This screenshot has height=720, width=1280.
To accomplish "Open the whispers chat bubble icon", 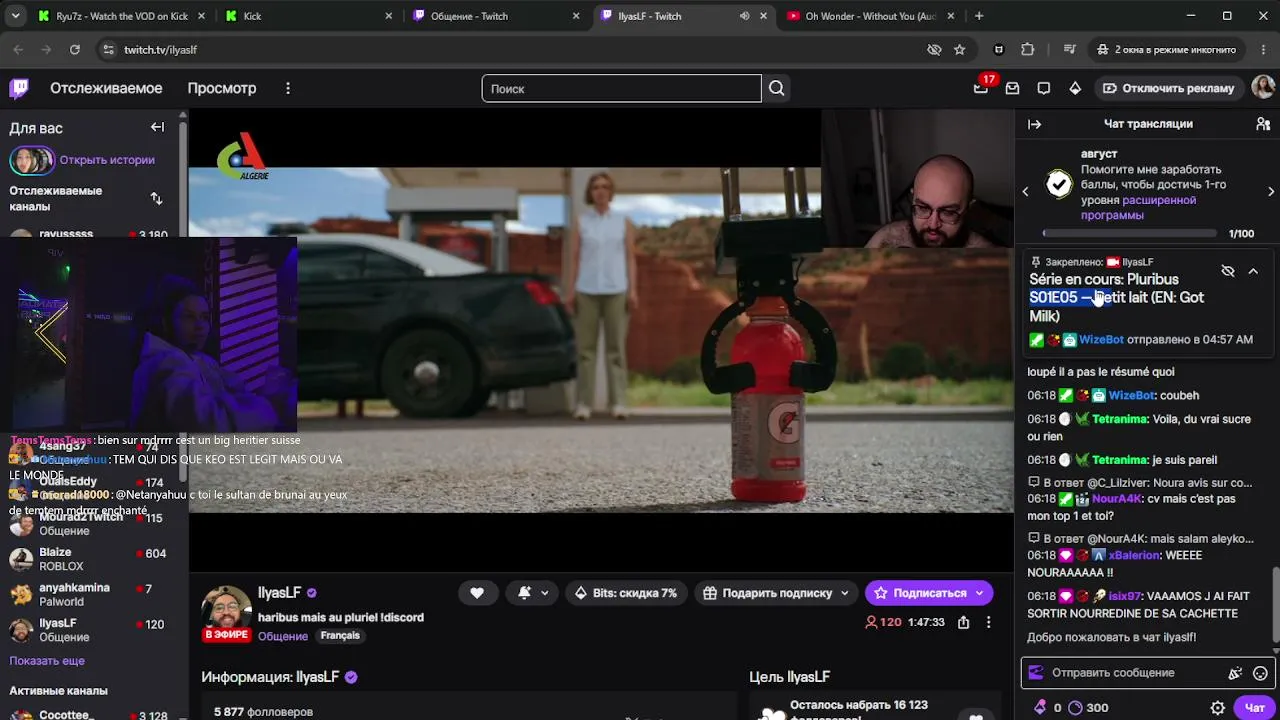I will coord(1044,88).
